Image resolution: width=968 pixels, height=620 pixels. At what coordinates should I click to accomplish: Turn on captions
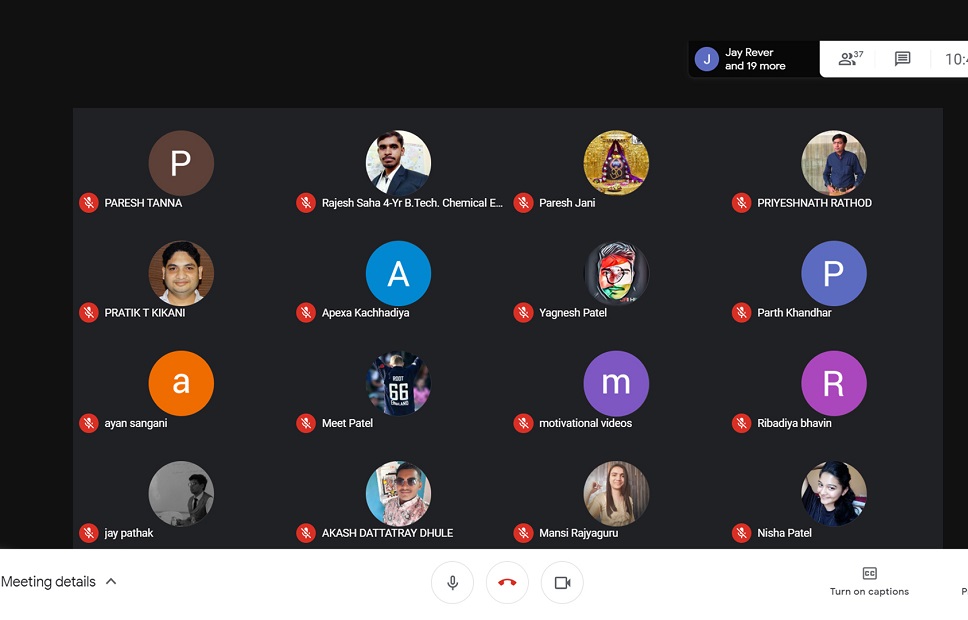click(x=869, y=581)
